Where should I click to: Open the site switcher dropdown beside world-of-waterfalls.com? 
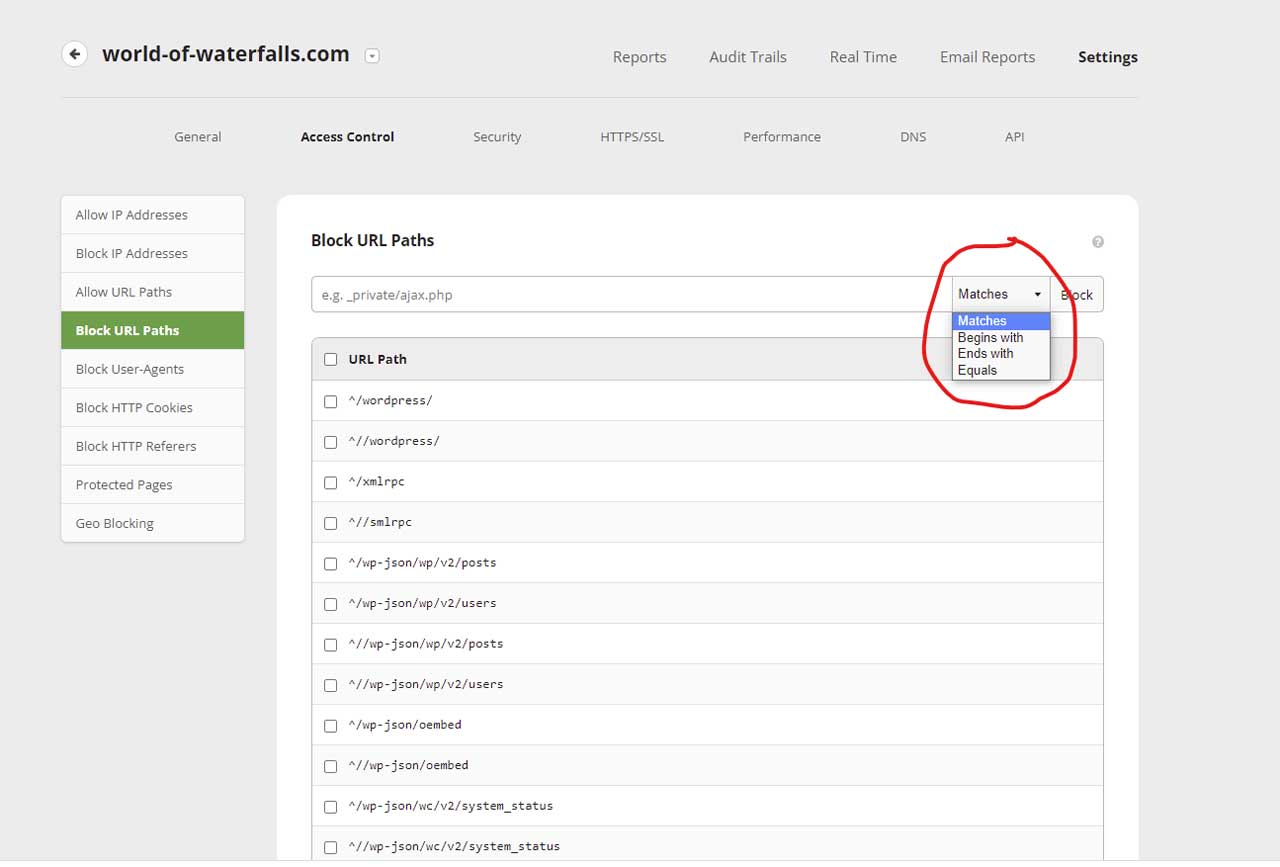pos(372,56)
